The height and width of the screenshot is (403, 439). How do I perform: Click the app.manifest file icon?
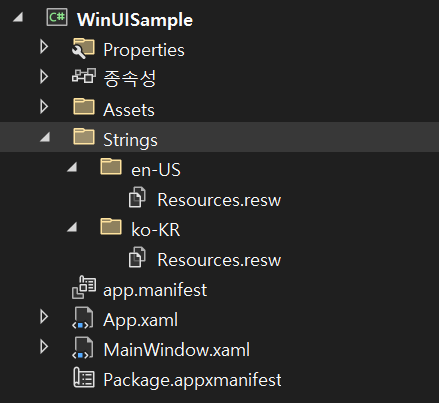click(84, 287)
